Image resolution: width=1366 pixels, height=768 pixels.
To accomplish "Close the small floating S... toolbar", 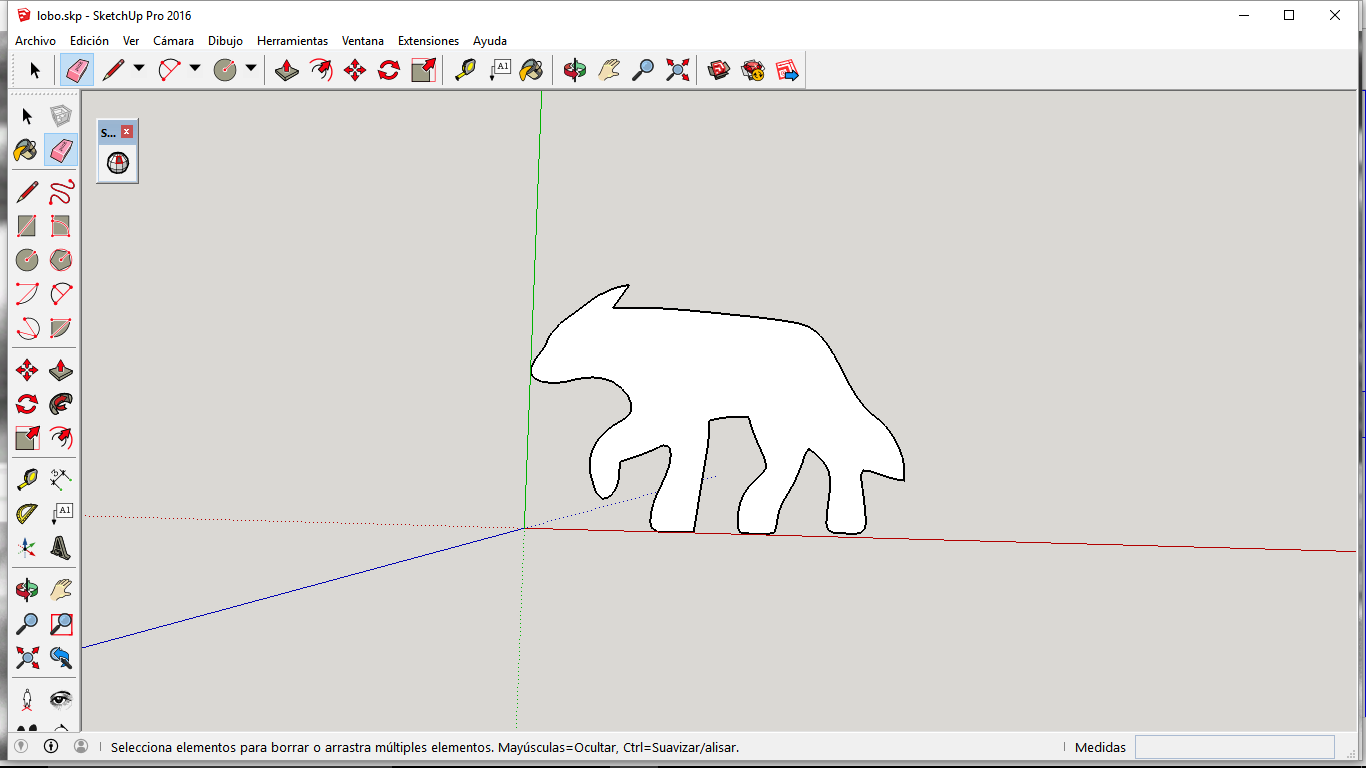I will [x=127, y=132].
